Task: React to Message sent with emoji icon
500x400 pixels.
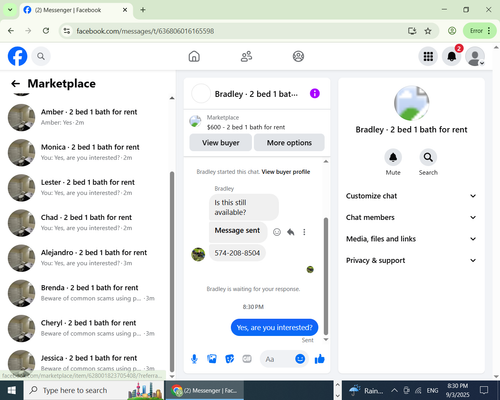Action: click(277, 232)
